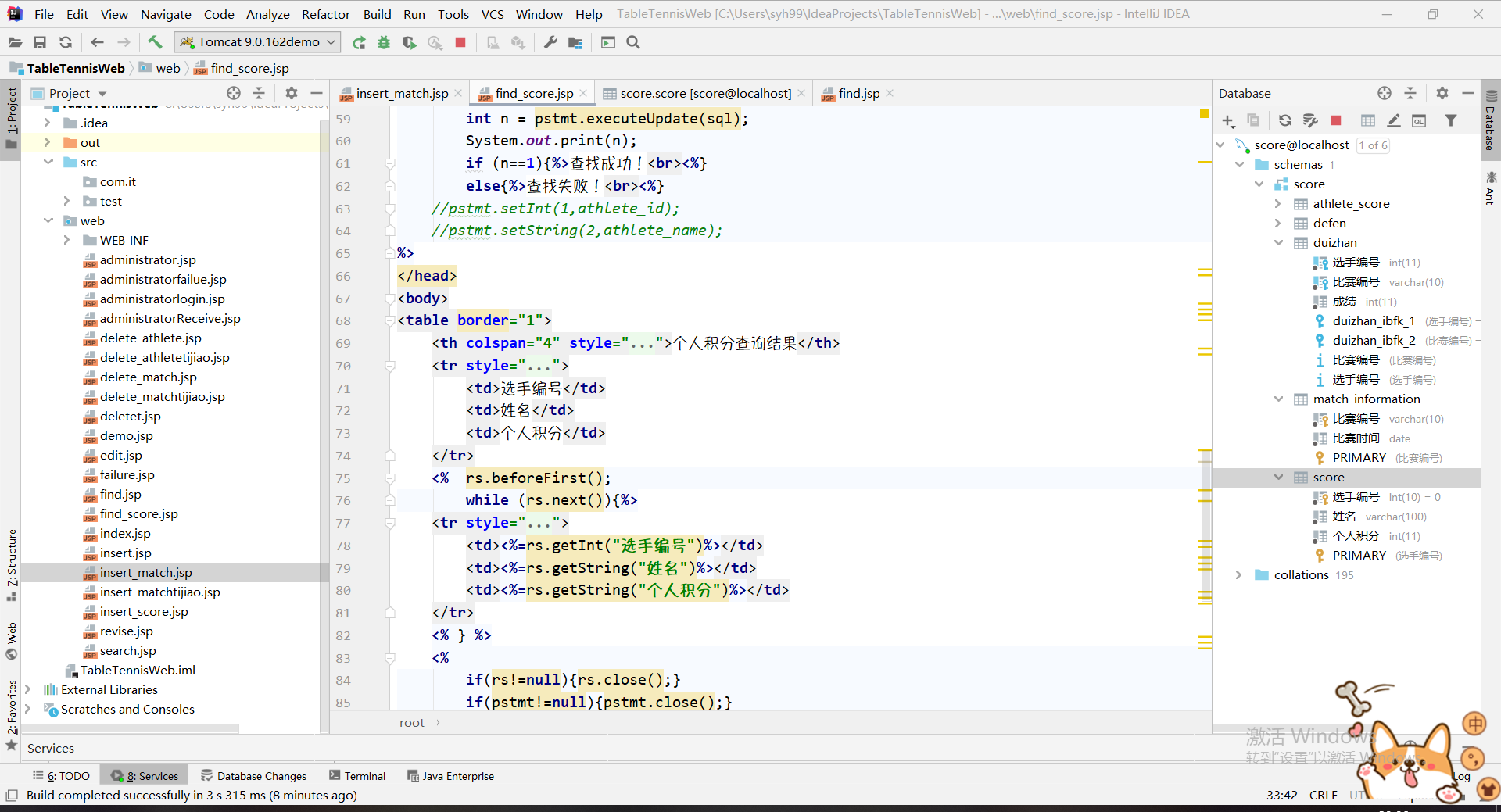This screenshot has width=1501, height=812.
Task: Open Project view selector dropdown arrow
Action: 102,94
